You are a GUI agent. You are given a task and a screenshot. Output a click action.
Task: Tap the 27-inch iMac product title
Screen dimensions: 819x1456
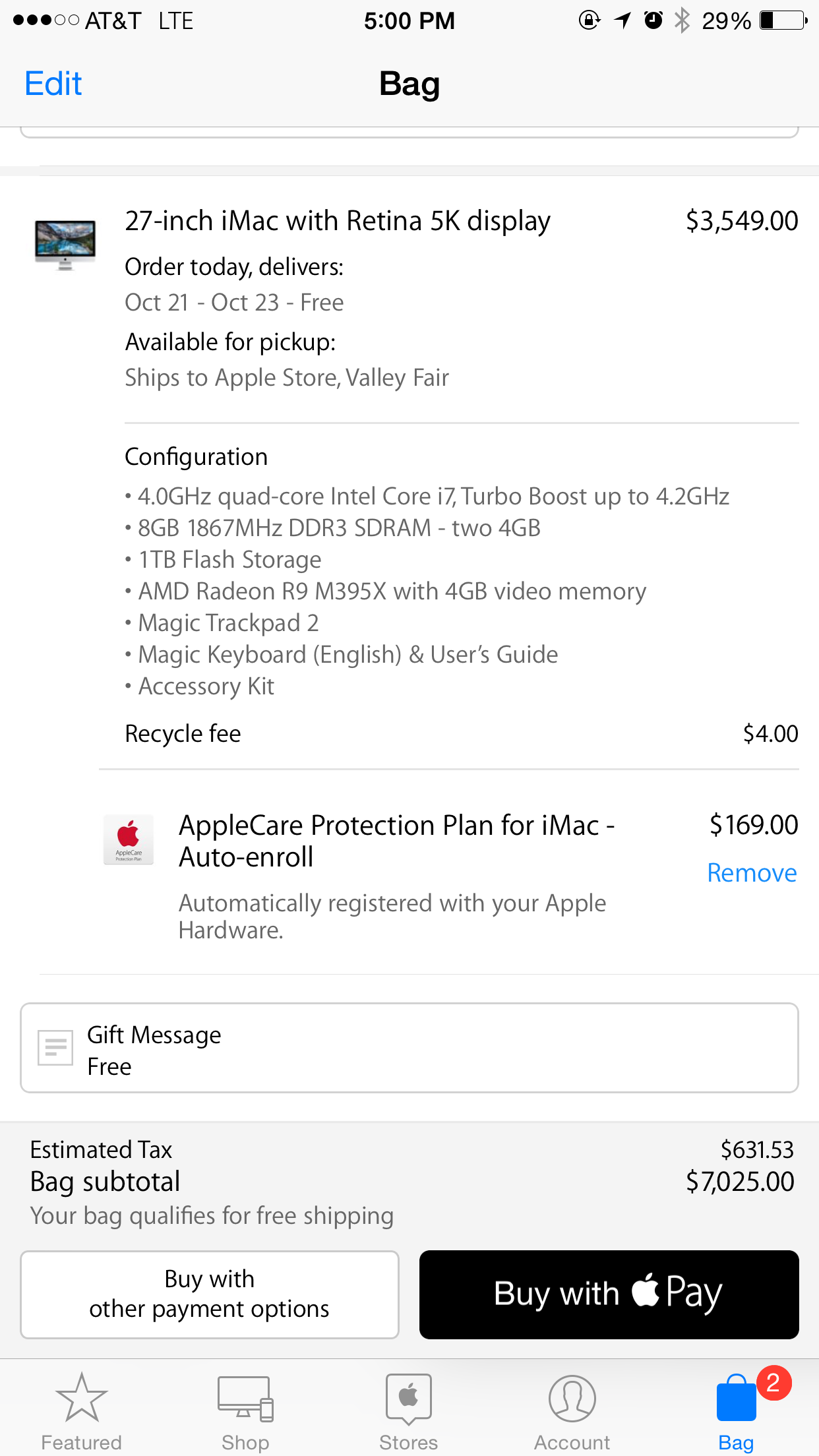pos(338,222)
